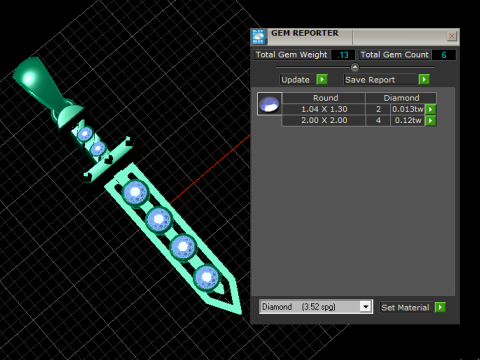Click the Save Report button label
The image size is (480, 360).
(380, 80)
